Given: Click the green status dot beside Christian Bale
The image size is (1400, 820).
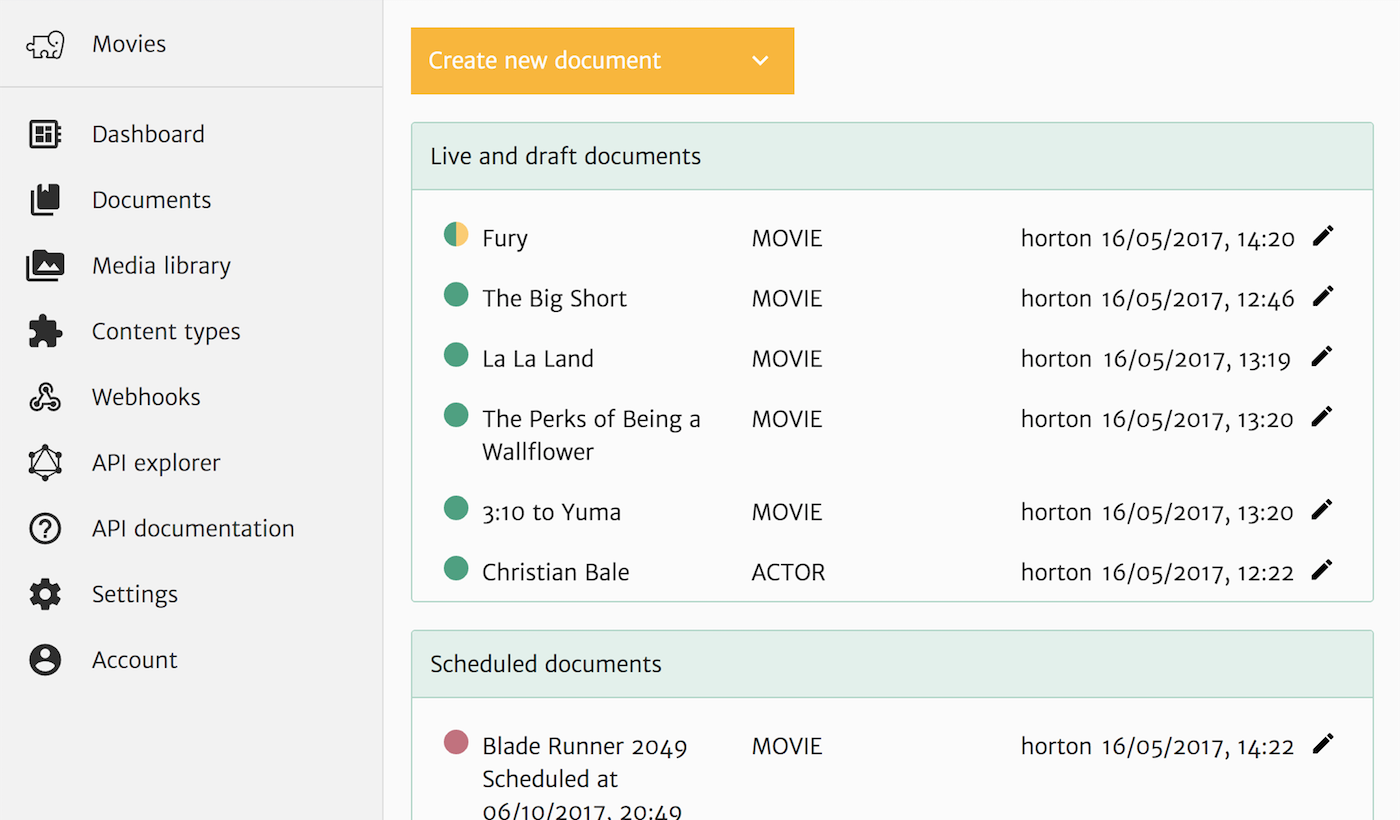Looking at the screenshot, I should (x=456, y=568).
